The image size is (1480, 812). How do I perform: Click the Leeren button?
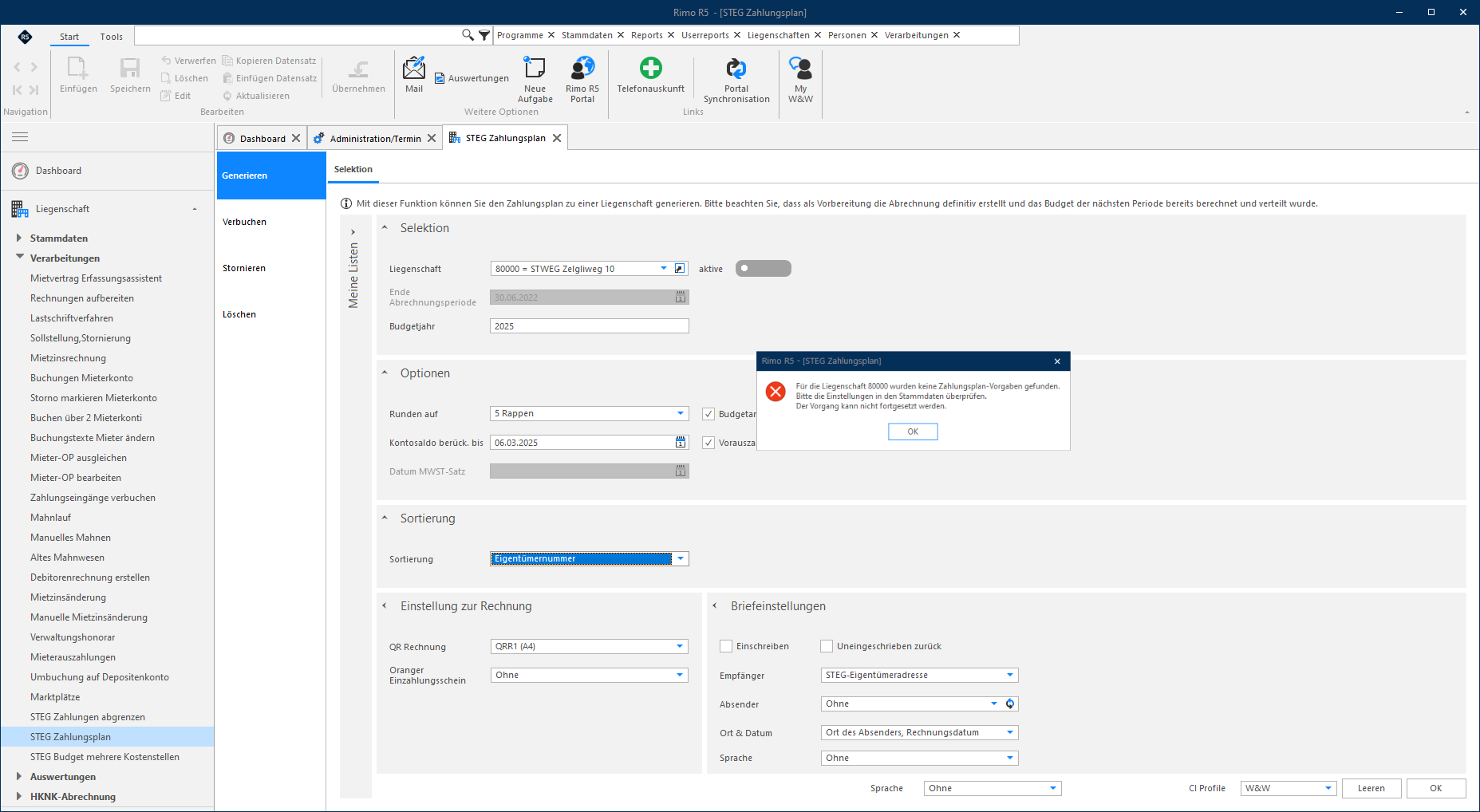click(1371, 788)
